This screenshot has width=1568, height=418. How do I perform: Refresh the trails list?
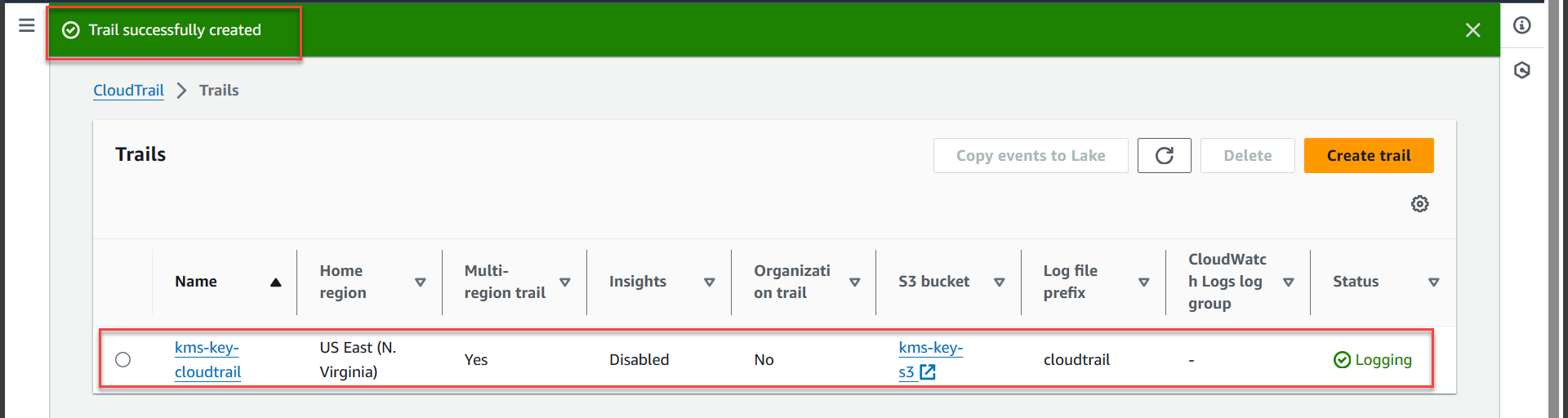(1165, 156)
